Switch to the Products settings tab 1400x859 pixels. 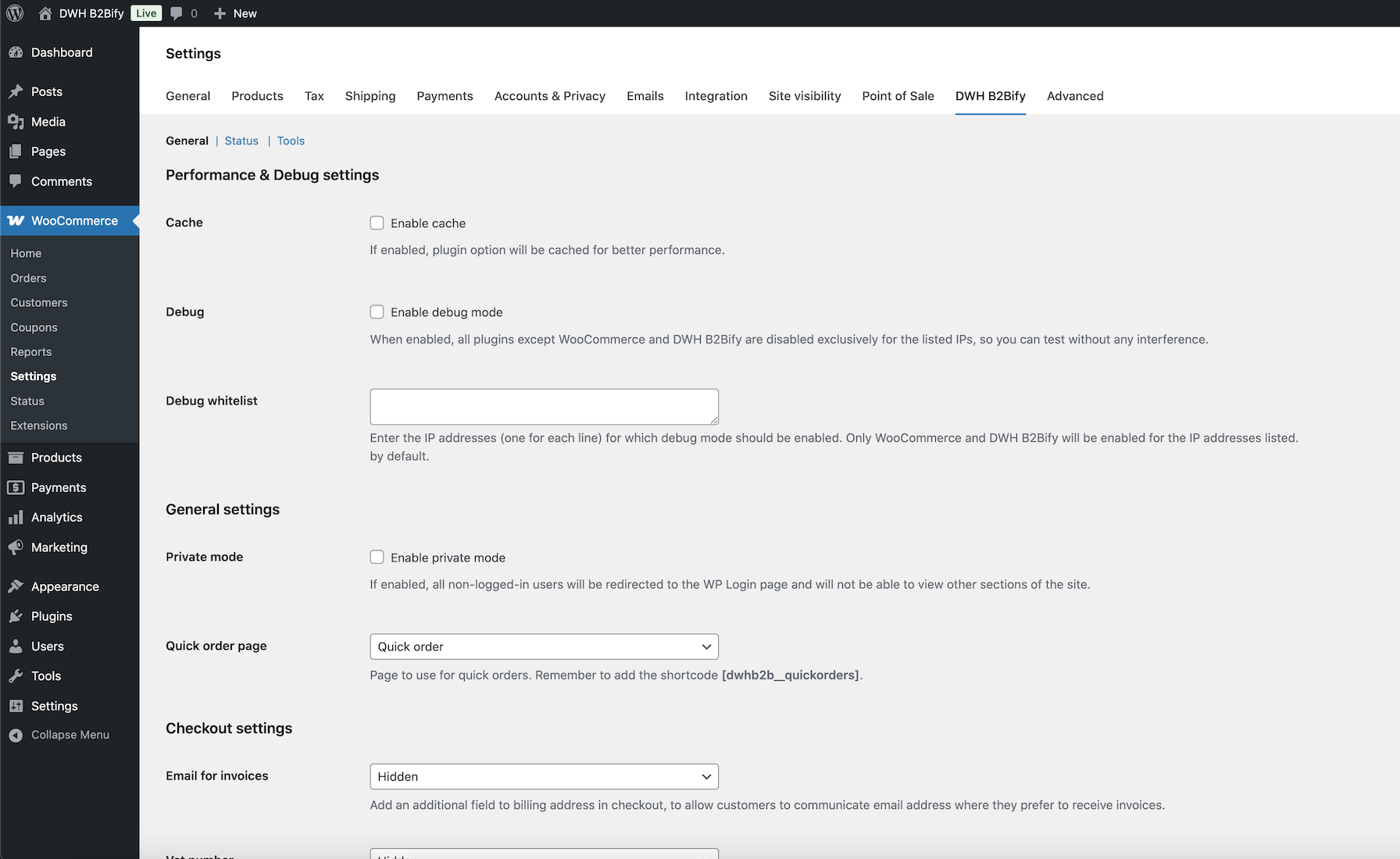(x=257, y=96)
